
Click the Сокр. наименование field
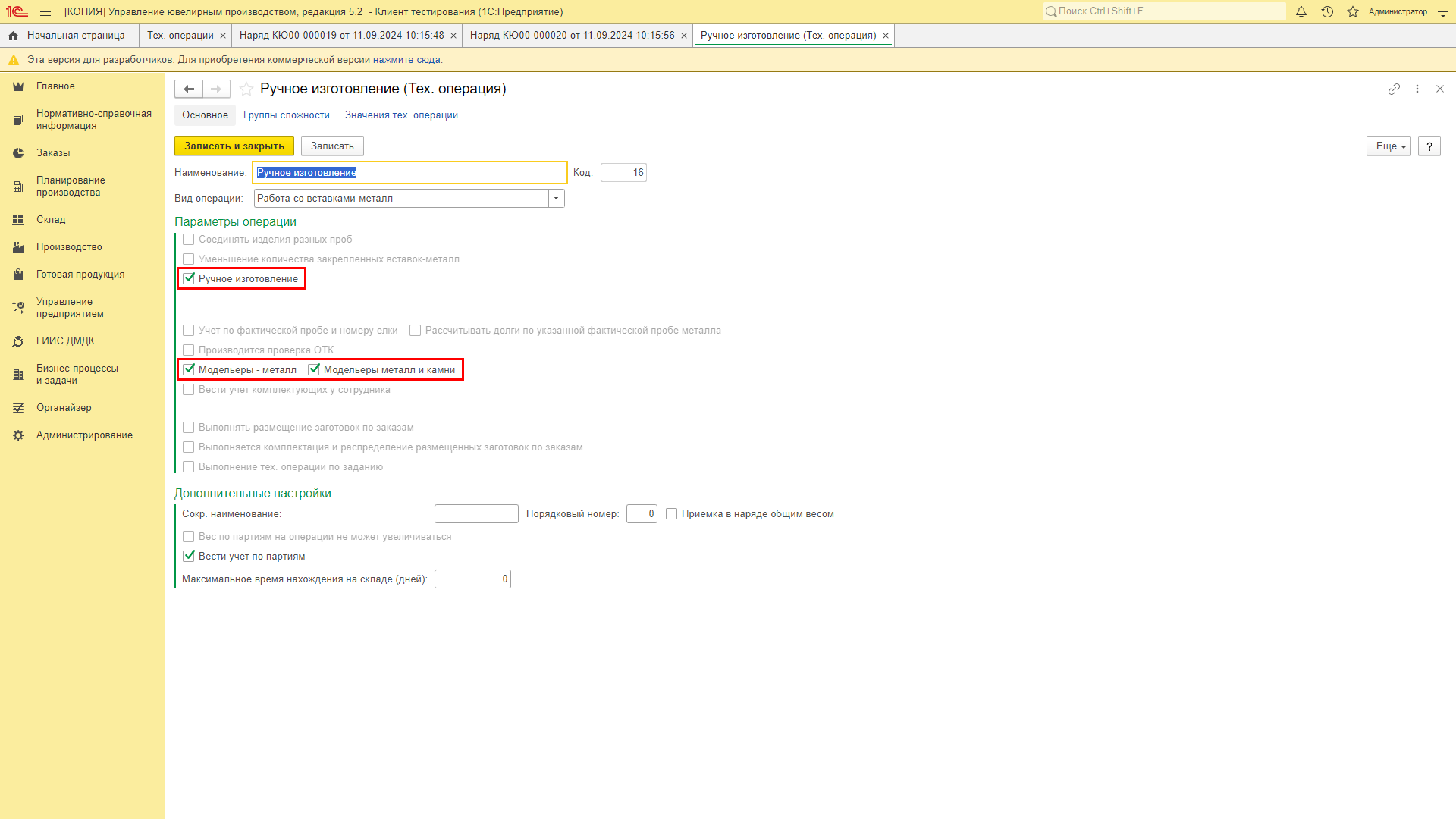476,513
